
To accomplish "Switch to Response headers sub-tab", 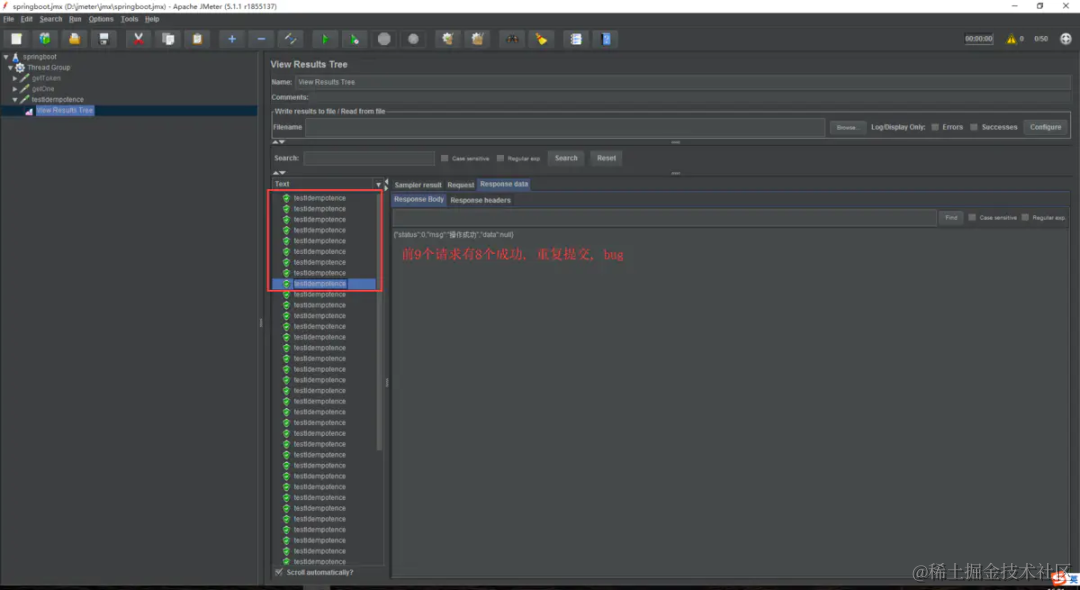I will pos(480,200).
